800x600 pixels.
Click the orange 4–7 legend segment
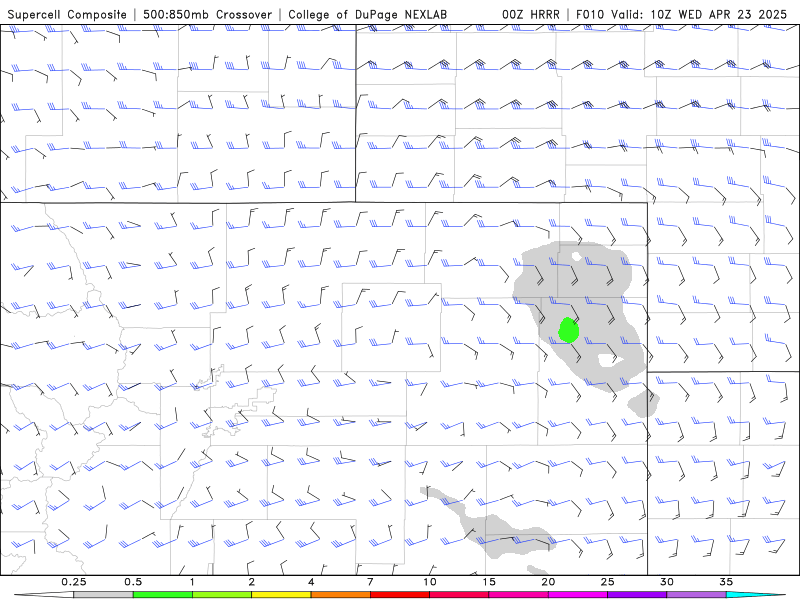[340, 595]
